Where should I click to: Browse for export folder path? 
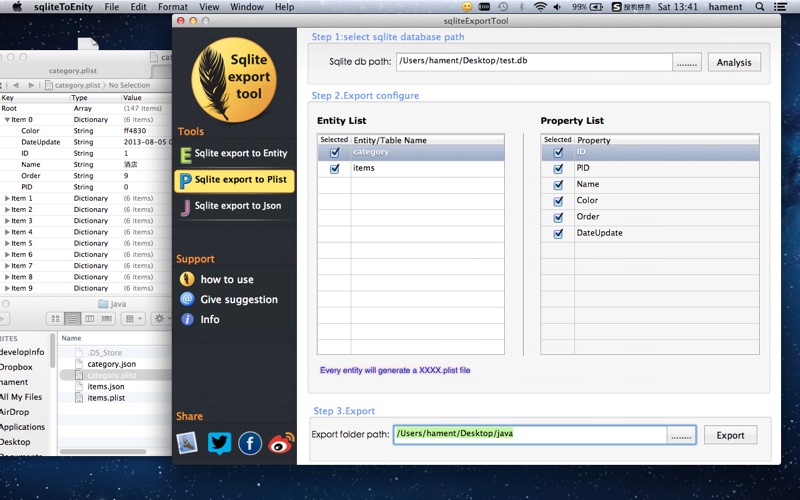tap(681, 435)
